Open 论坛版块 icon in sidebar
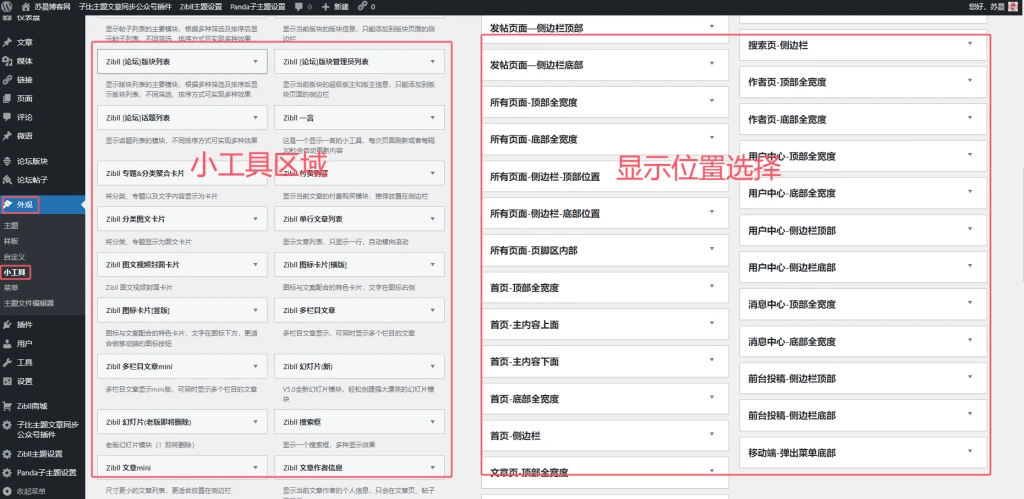 pos(7,161)
